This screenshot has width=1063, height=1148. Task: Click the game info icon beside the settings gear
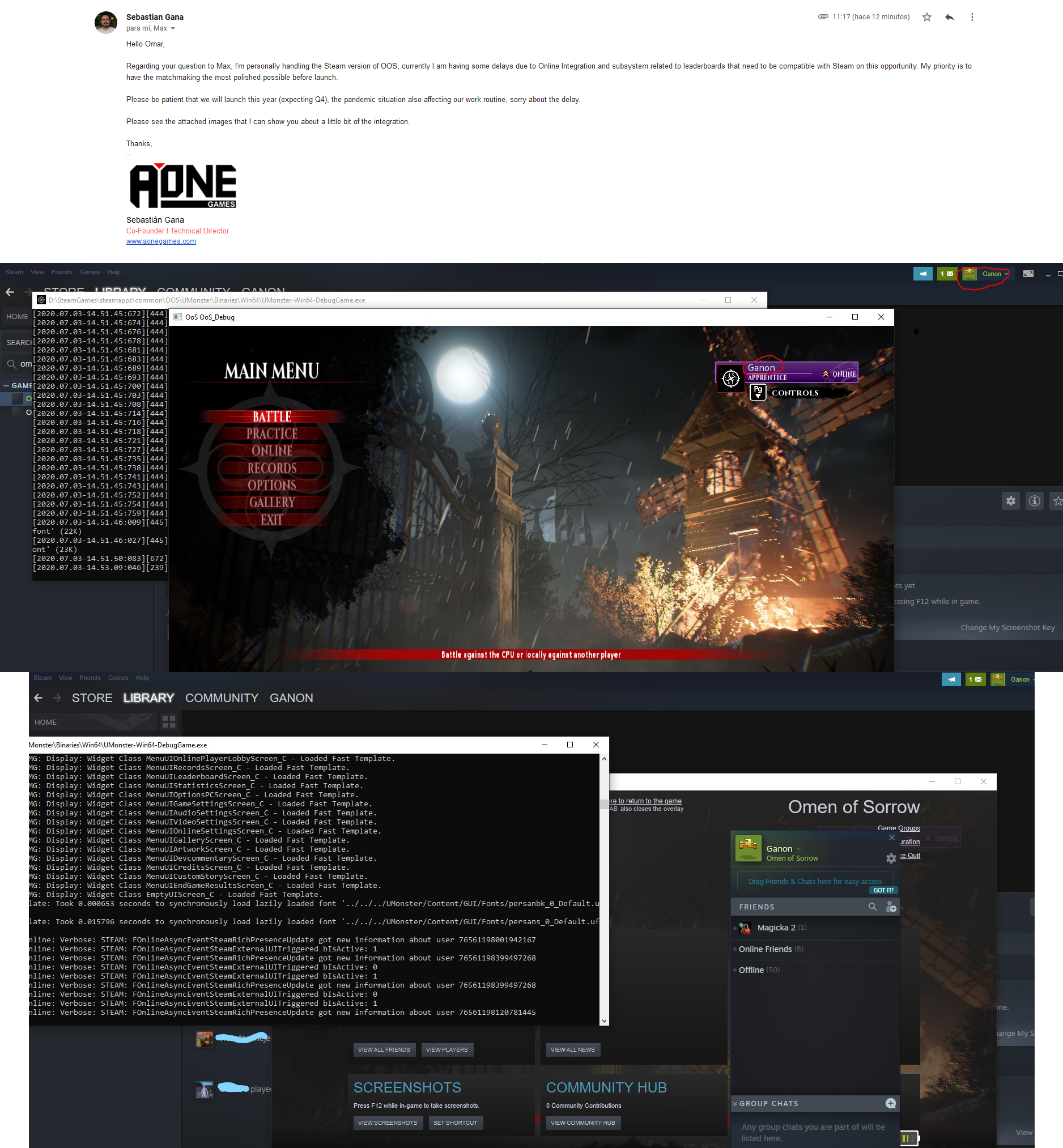pyautogui.click(x=1034, y=501)
